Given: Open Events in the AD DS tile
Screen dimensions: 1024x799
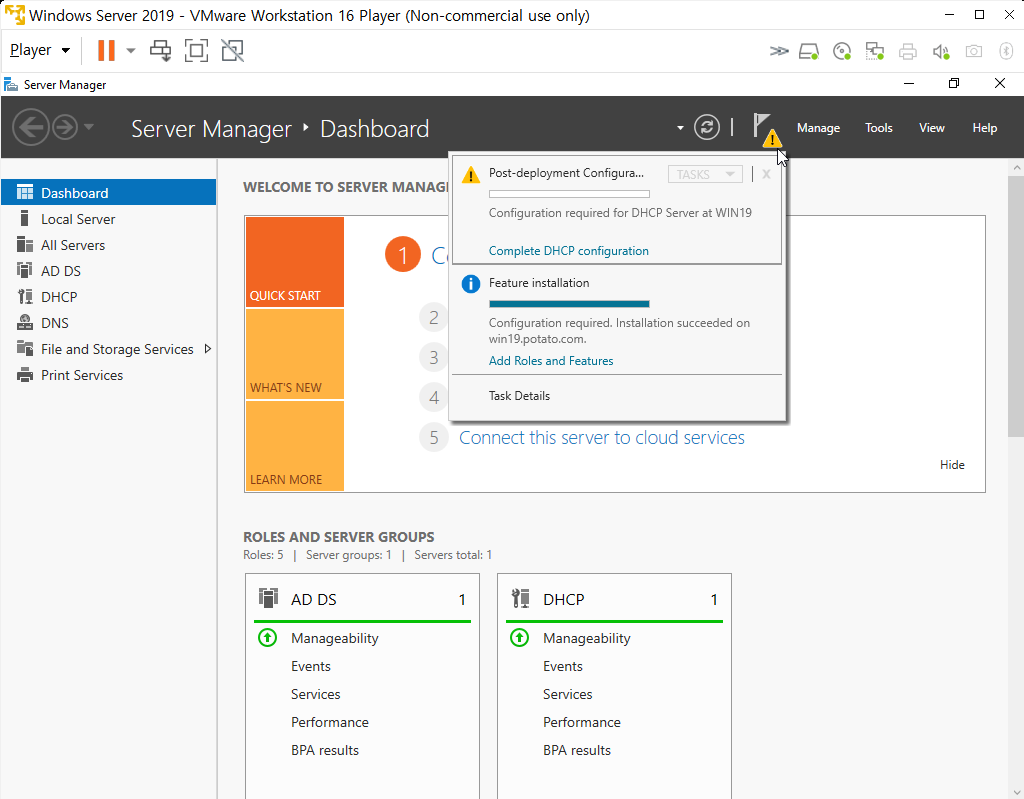Looking at the screenshot, I should [x=311, y=666].
